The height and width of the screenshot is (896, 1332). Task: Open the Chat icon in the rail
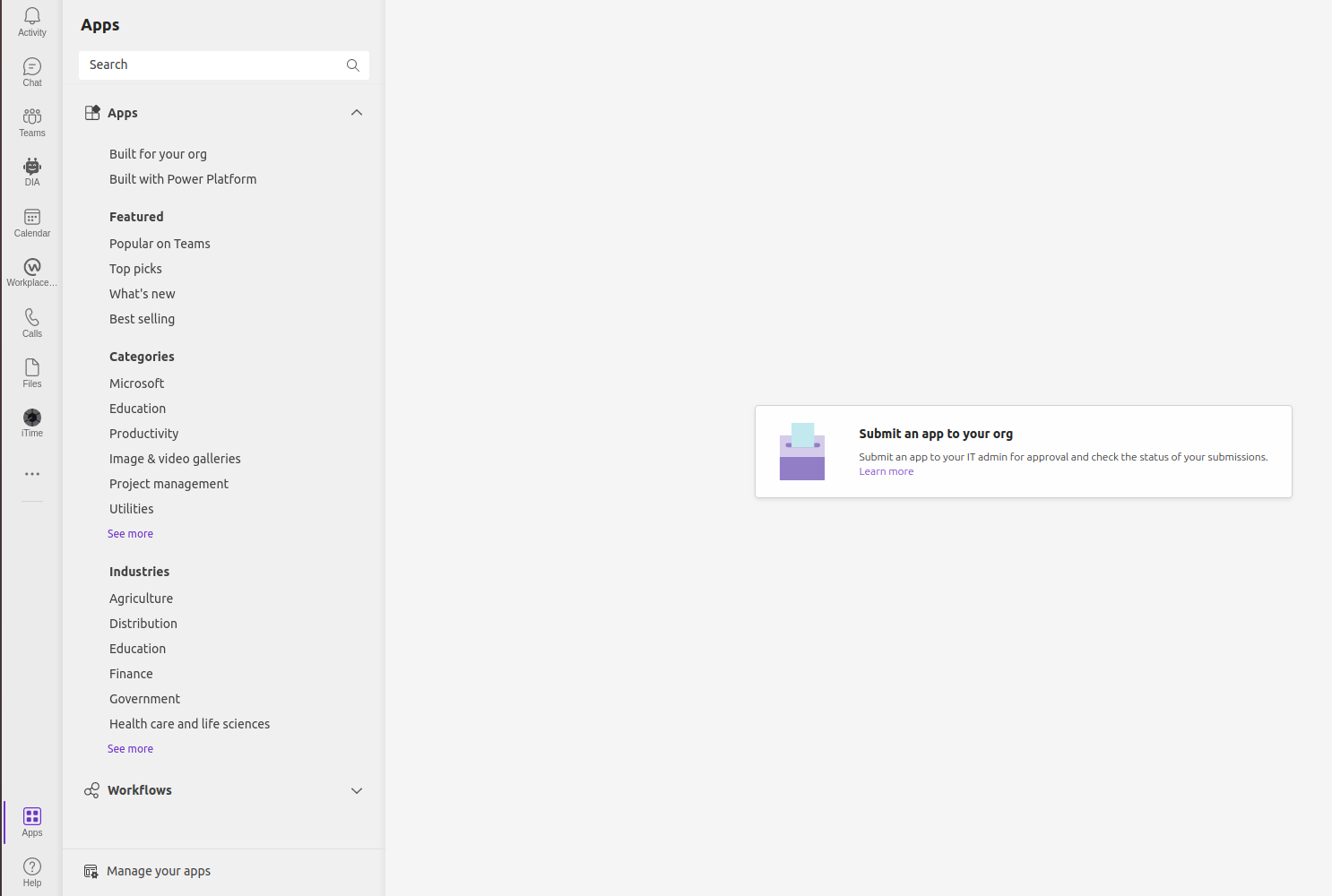point(32,66)
